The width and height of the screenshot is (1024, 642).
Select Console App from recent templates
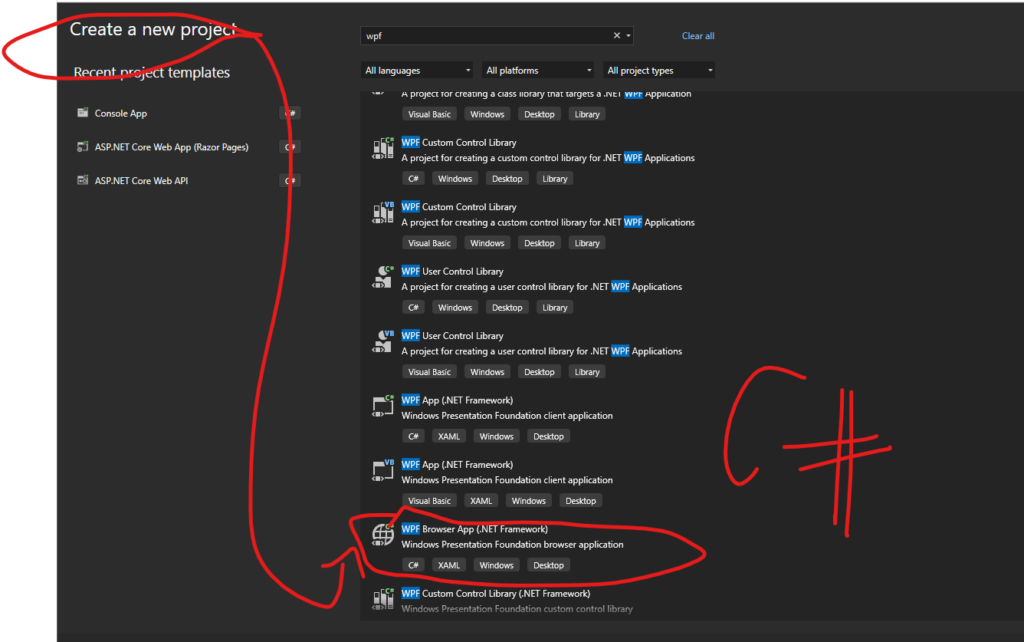click(121, 113)
